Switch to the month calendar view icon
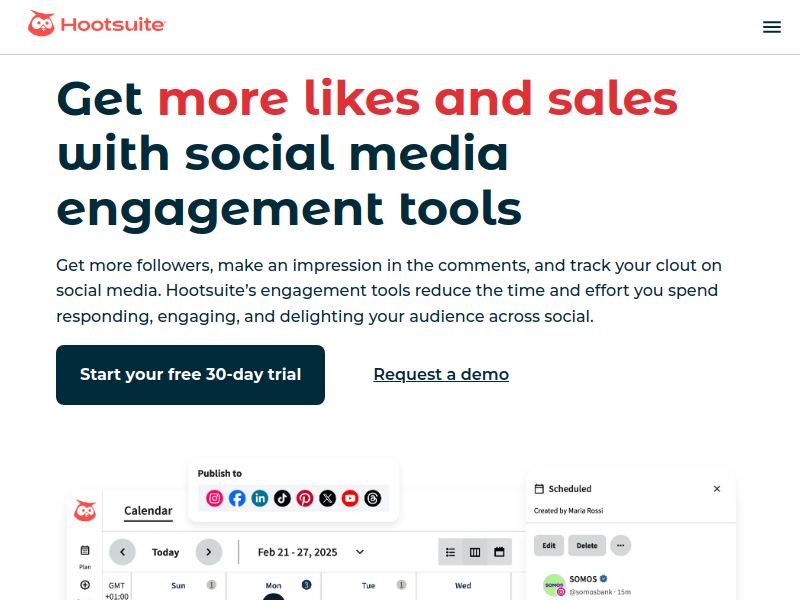The height and width of the screenshot is (600, 800). [x=499, y=552]
